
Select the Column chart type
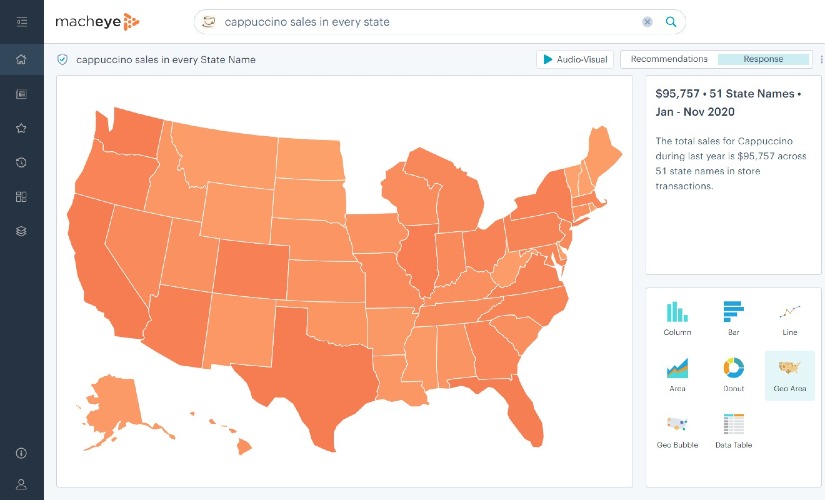(x=677, y=318)
